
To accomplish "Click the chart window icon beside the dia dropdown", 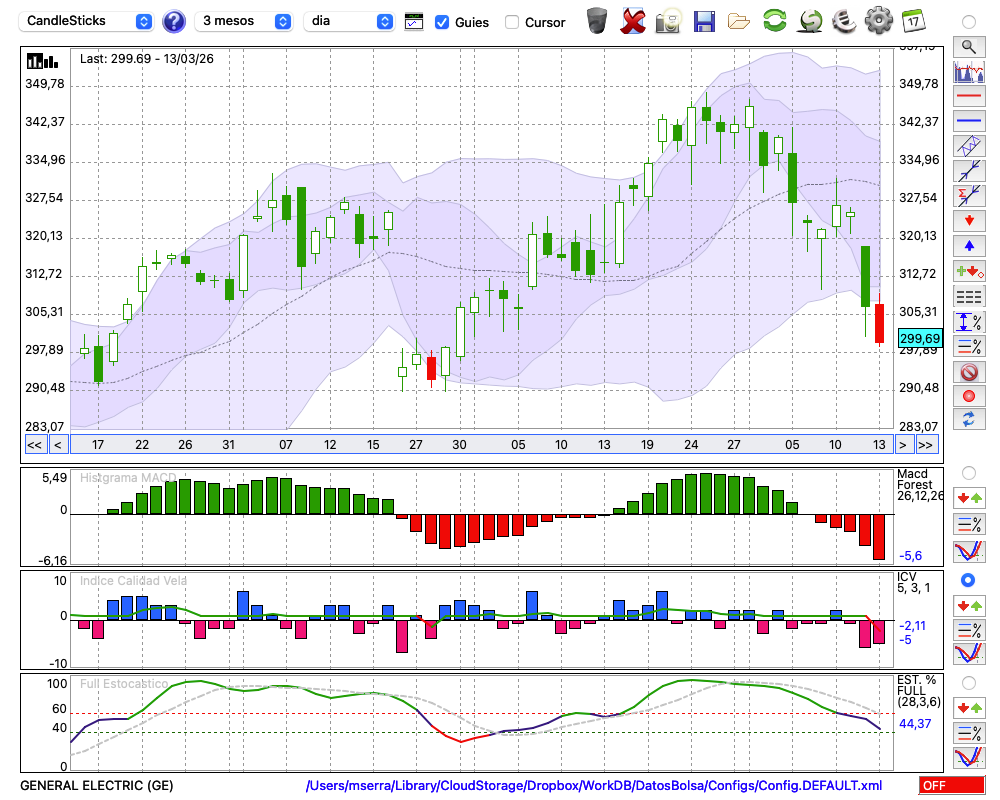I will pyautogui.click(x=414, y=22).
